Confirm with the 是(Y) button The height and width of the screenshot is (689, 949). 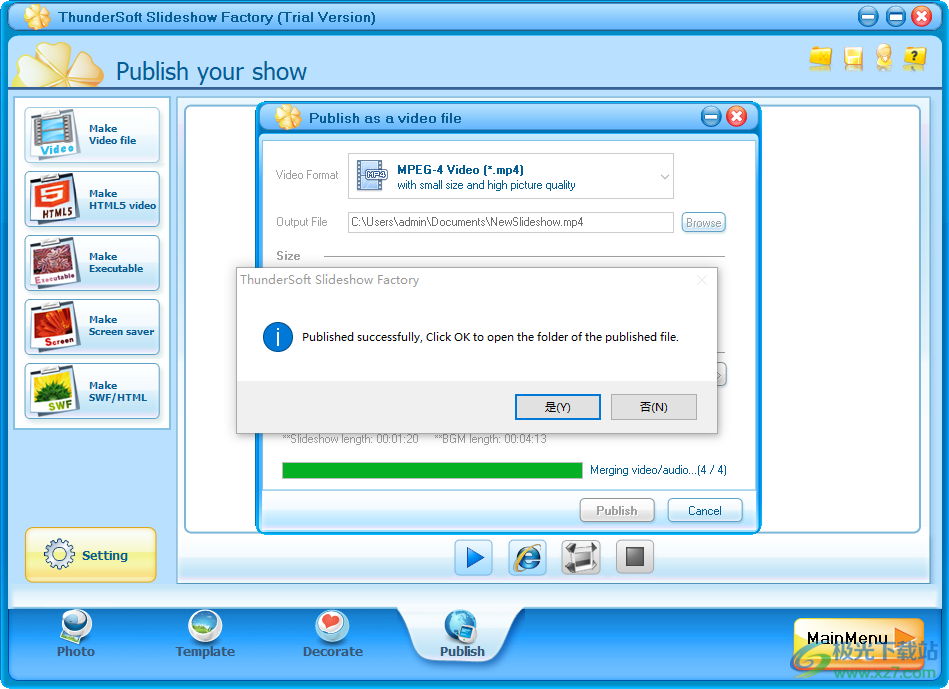point(557,407)
